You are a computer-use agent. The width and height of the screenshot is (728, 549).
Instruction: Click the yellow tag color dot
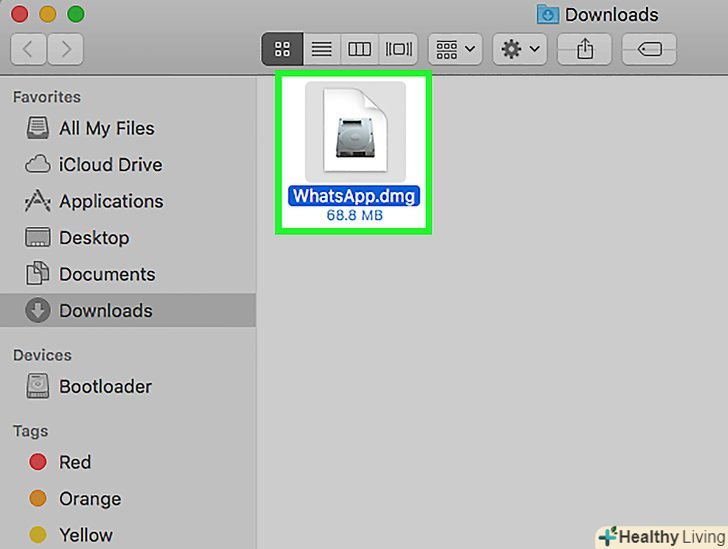[x=38, y=535]
